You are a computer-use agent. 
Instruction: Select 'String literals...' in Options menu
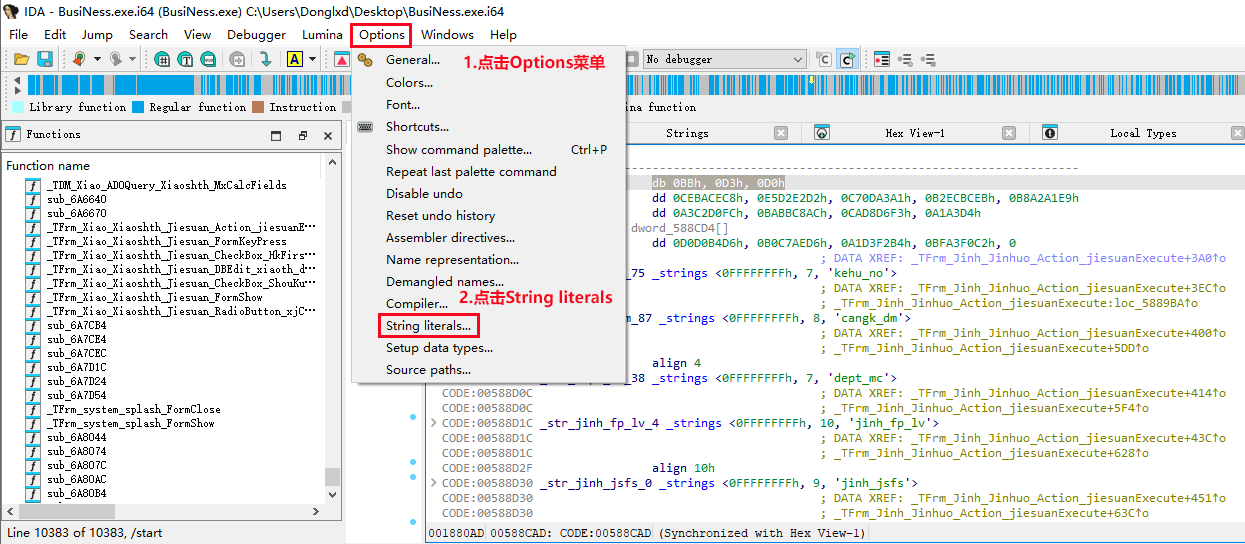[428, 326]
